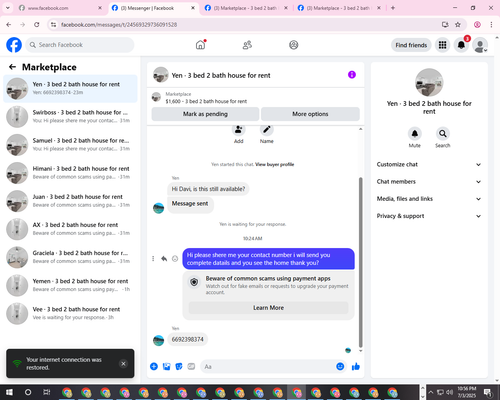This screenshot has width=500, height=400.
Task: React to the sent message with emoji
Action: point(175,259)
